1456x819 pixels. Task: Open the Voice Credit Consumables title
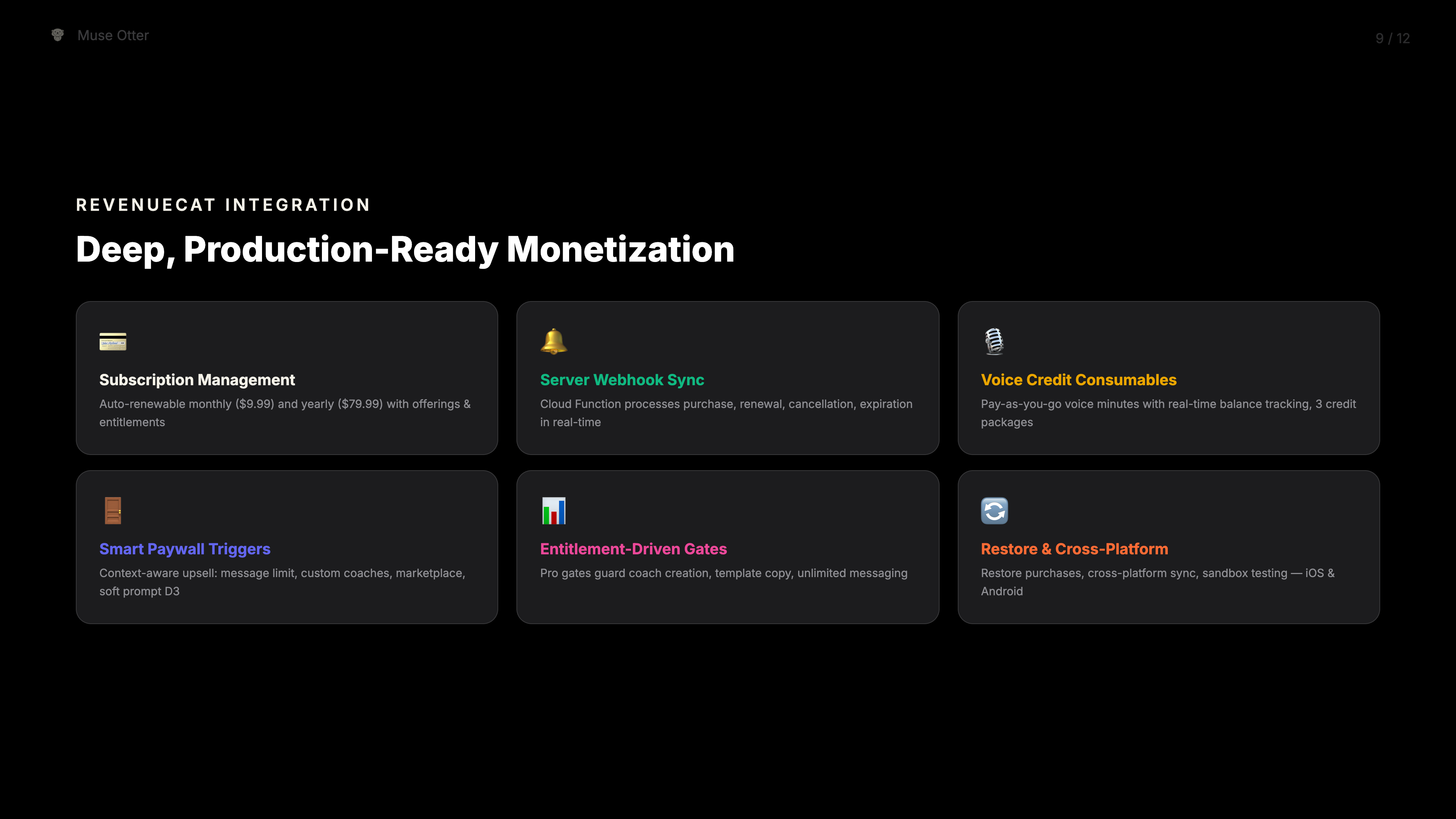coord(1078,380)
